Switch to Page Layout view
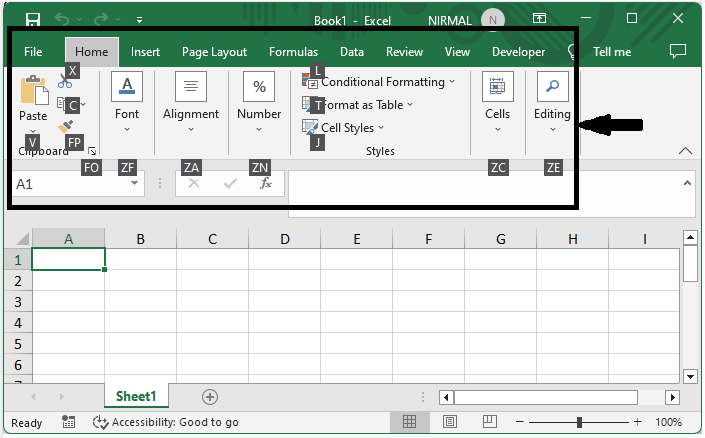This screenshot has height=438, width=705. tap(450, 422)
